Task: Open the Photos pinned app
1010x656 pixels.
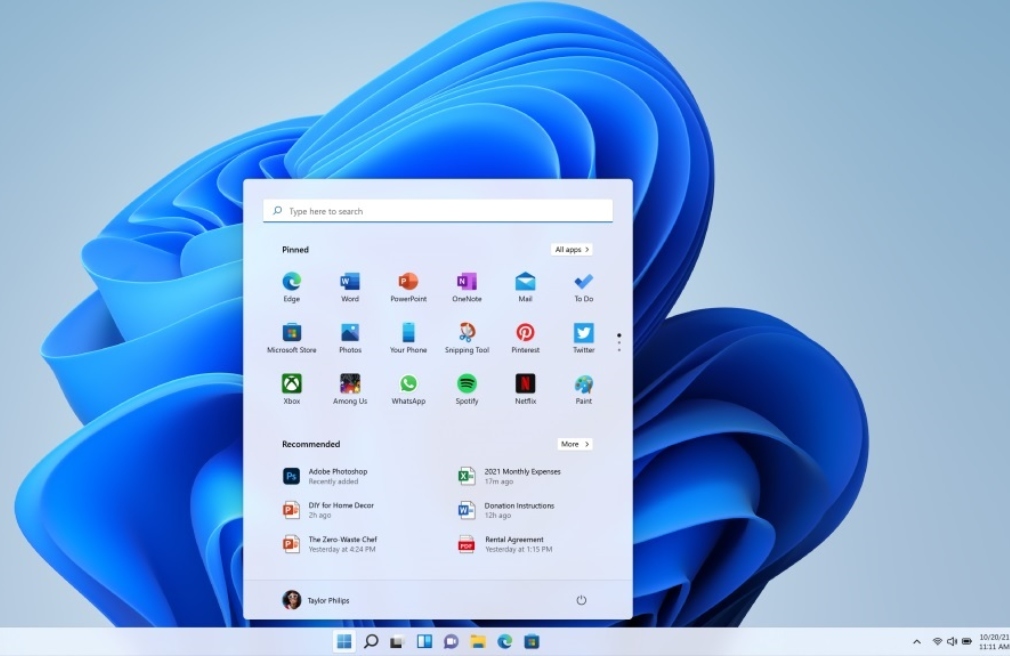Action: click(350, 338)
